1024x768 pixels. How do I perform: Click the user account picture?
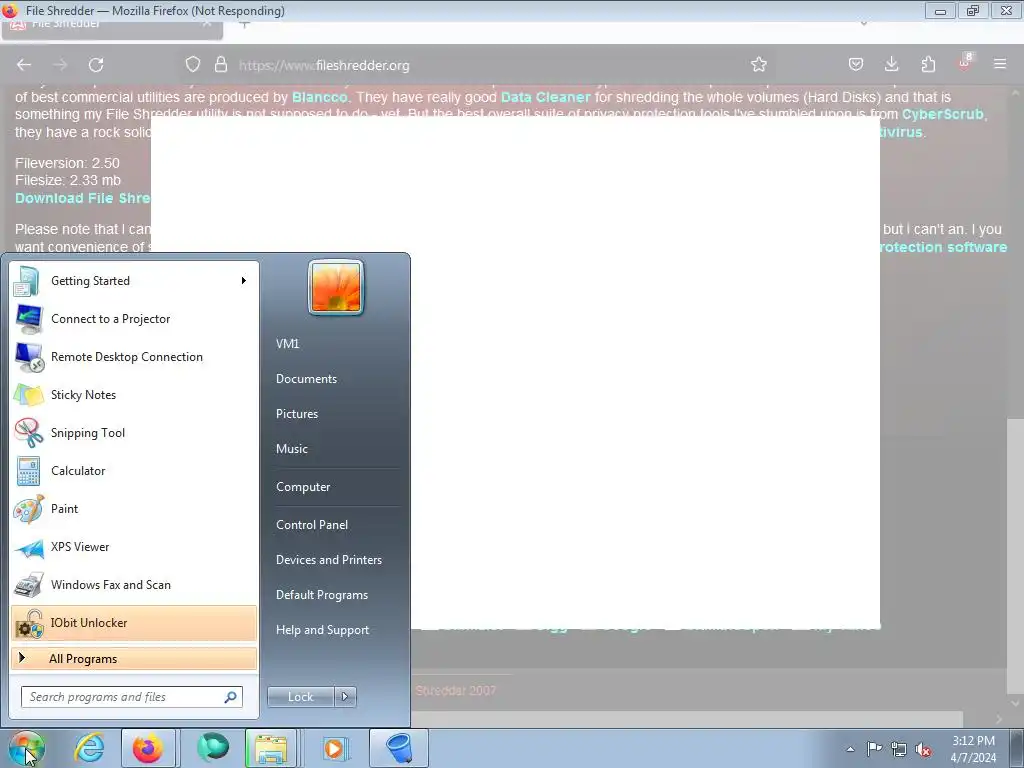pos(336,287)
